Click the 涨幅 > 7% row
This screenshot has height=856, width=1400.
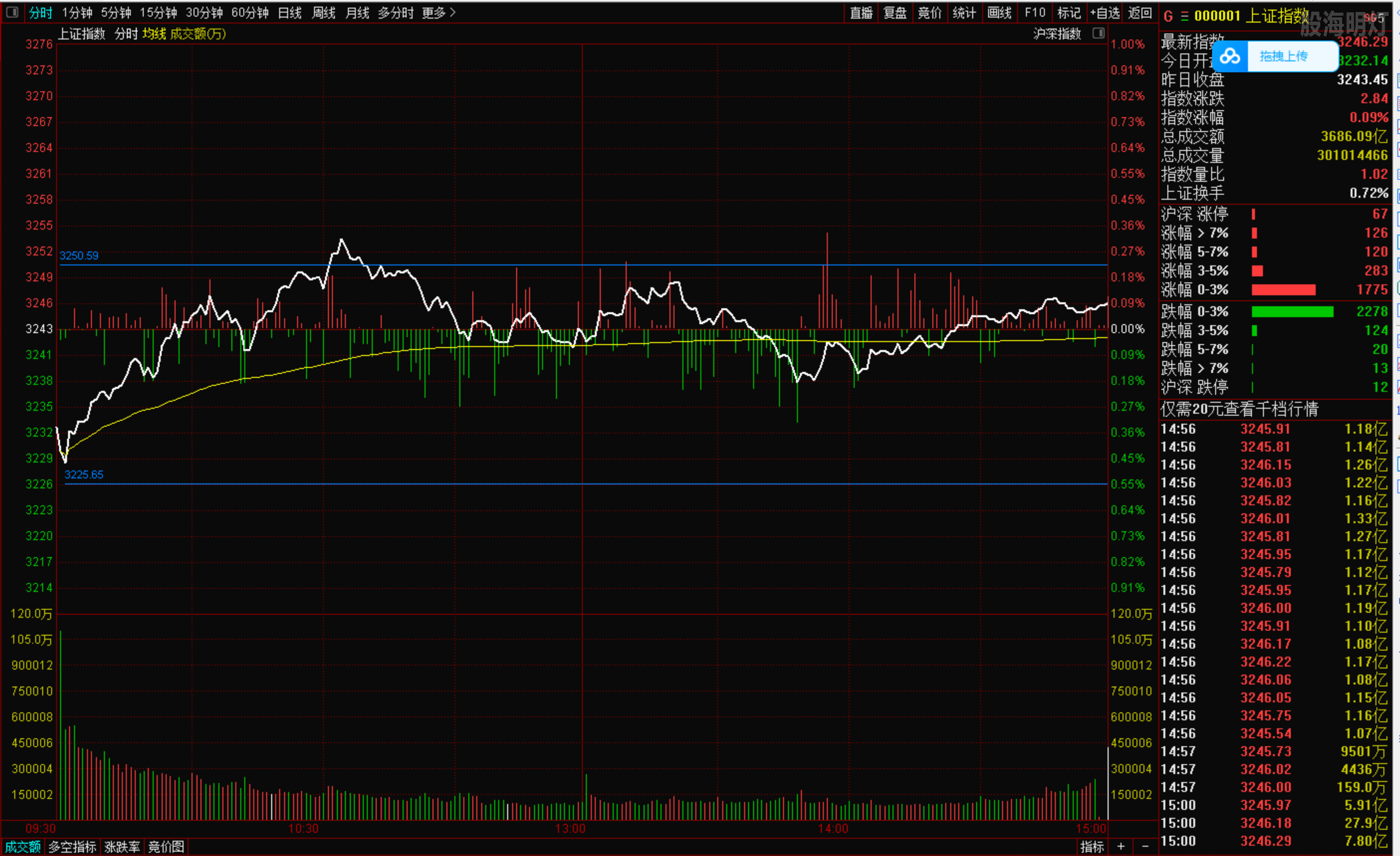(x=1275, y=233)
